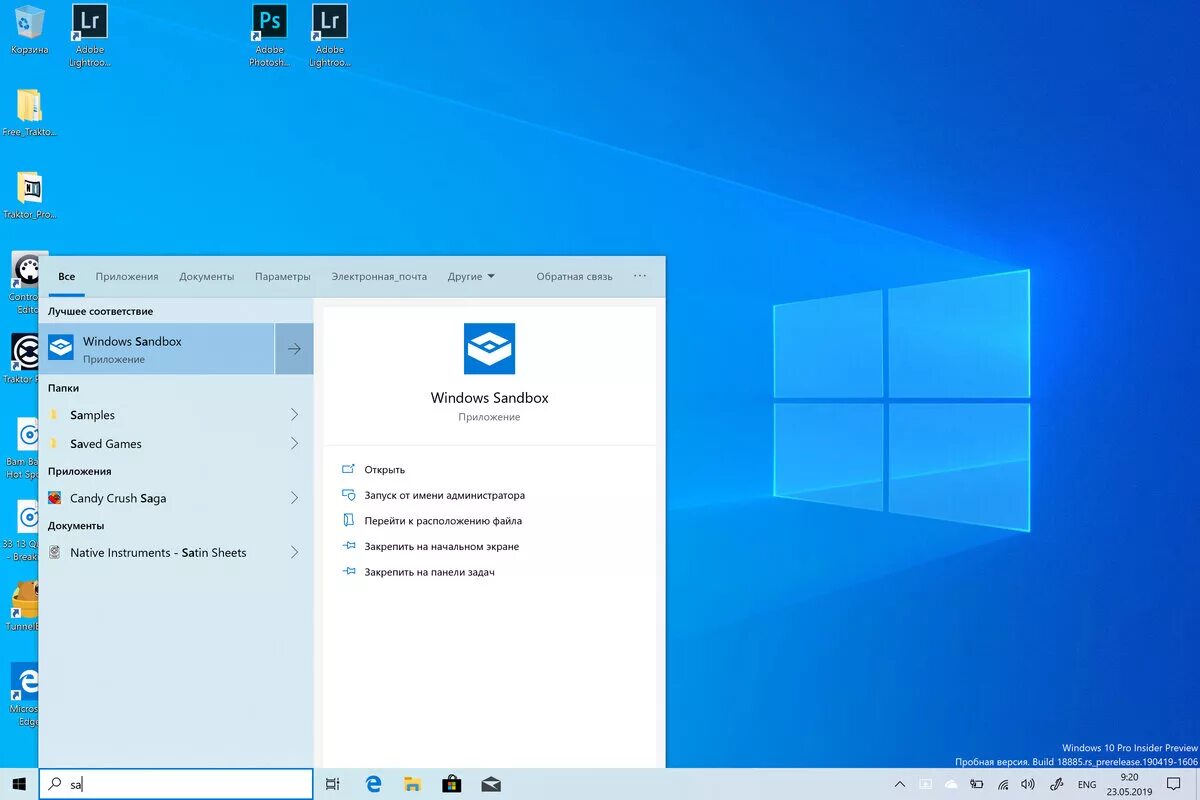
Task: Click the large Windows Sandbox preview icon
Action: coord(489,349)
